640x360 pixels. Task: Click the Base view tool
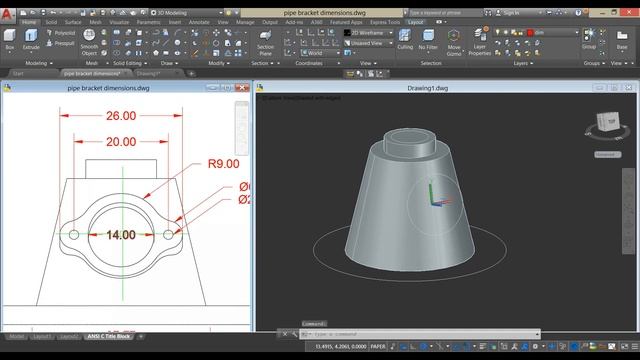click(622, 39)
